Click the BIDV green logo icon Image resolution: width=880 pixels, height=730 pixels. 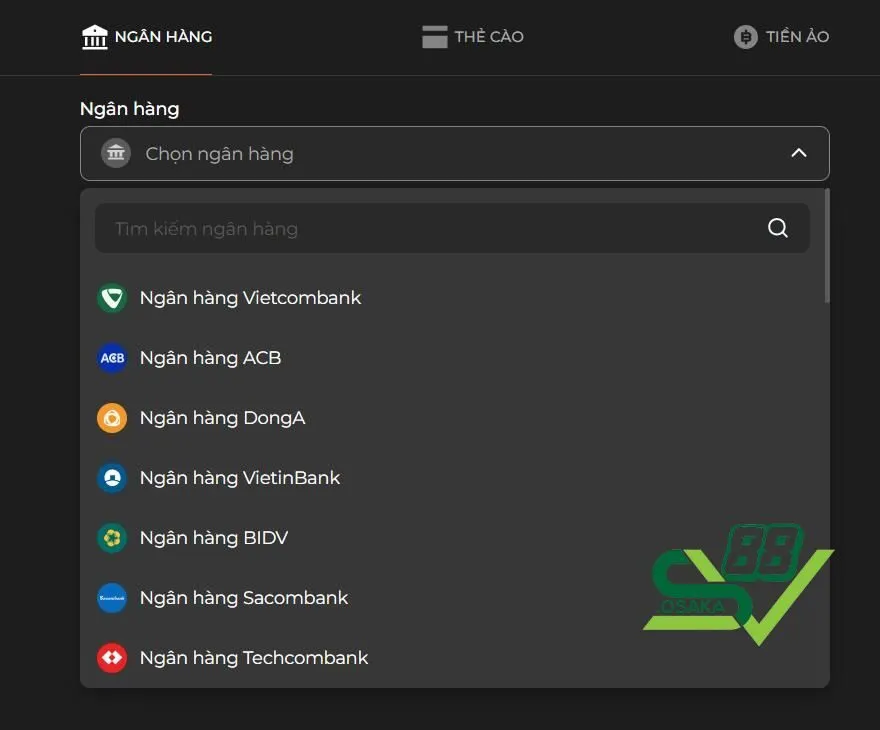(112, 538)
